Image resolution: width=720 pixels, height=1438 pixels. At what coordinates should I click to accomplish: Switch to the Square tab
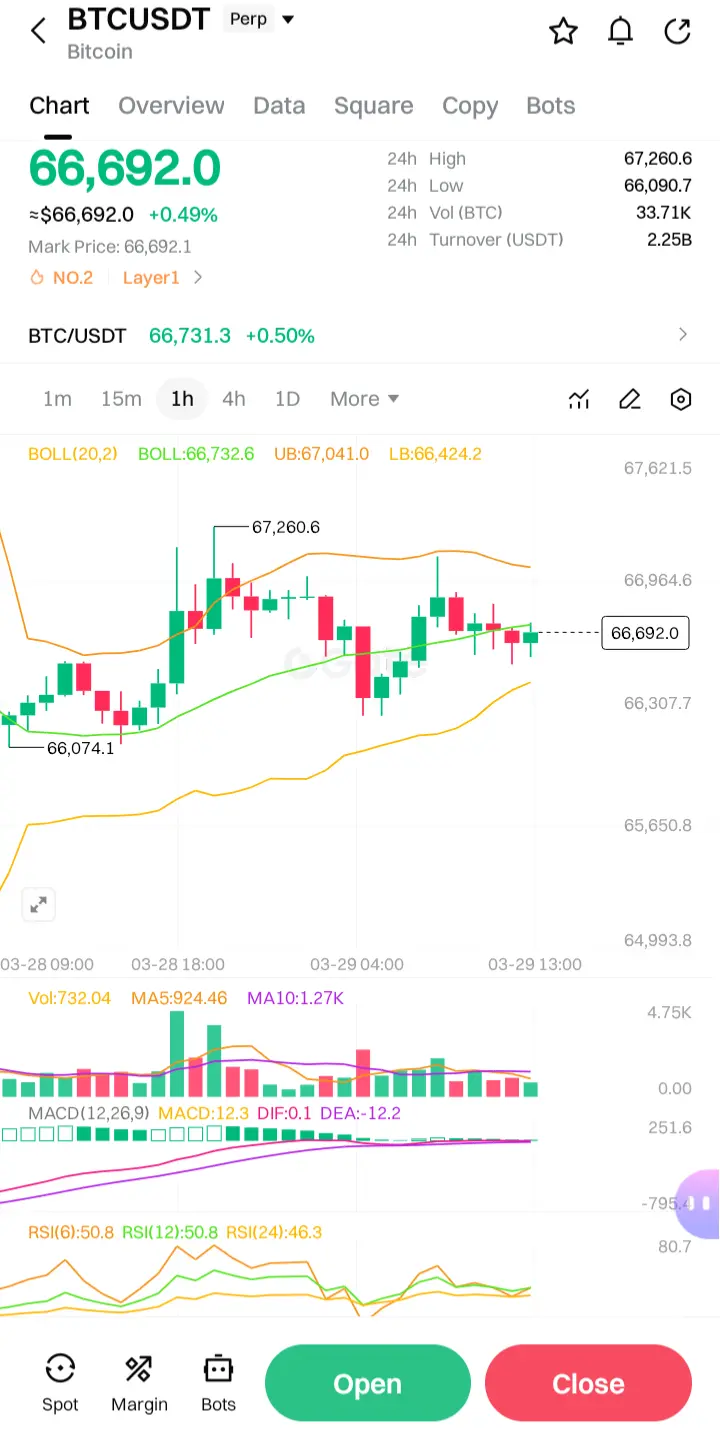click(x=373, y=106)
